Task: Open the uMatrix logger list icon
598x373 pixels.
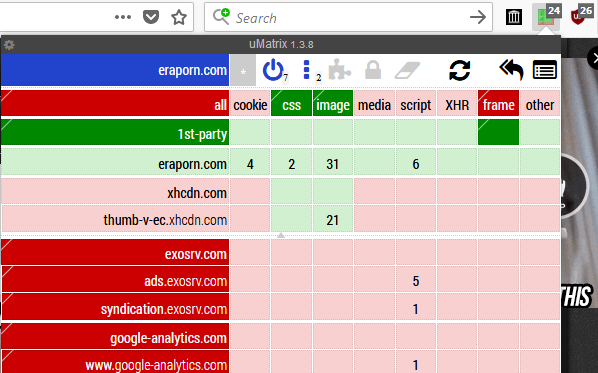Action: tap(545, 70)
